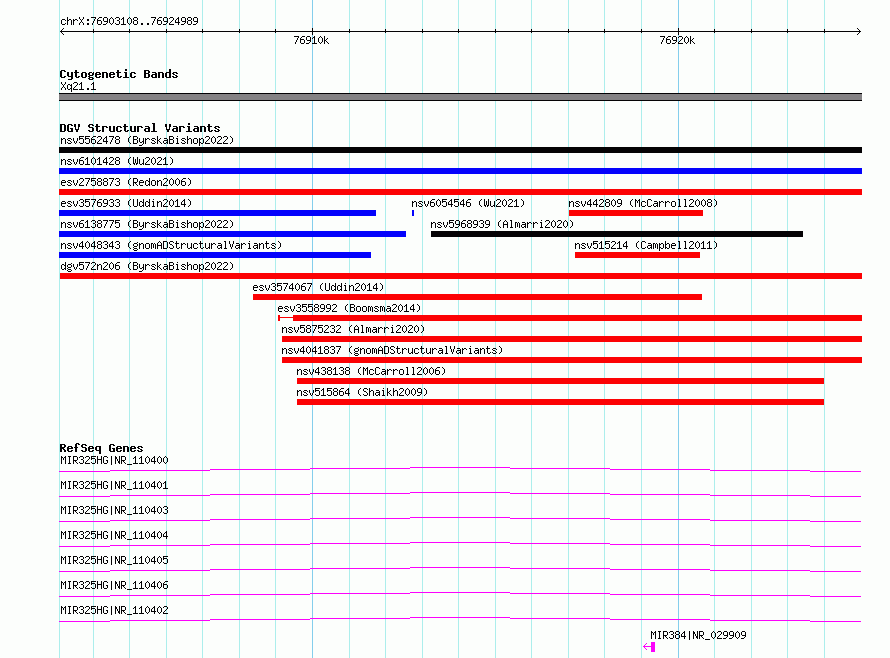Select the blue nsv4048343 variant bar
The image size is (890, 658).
215,255
